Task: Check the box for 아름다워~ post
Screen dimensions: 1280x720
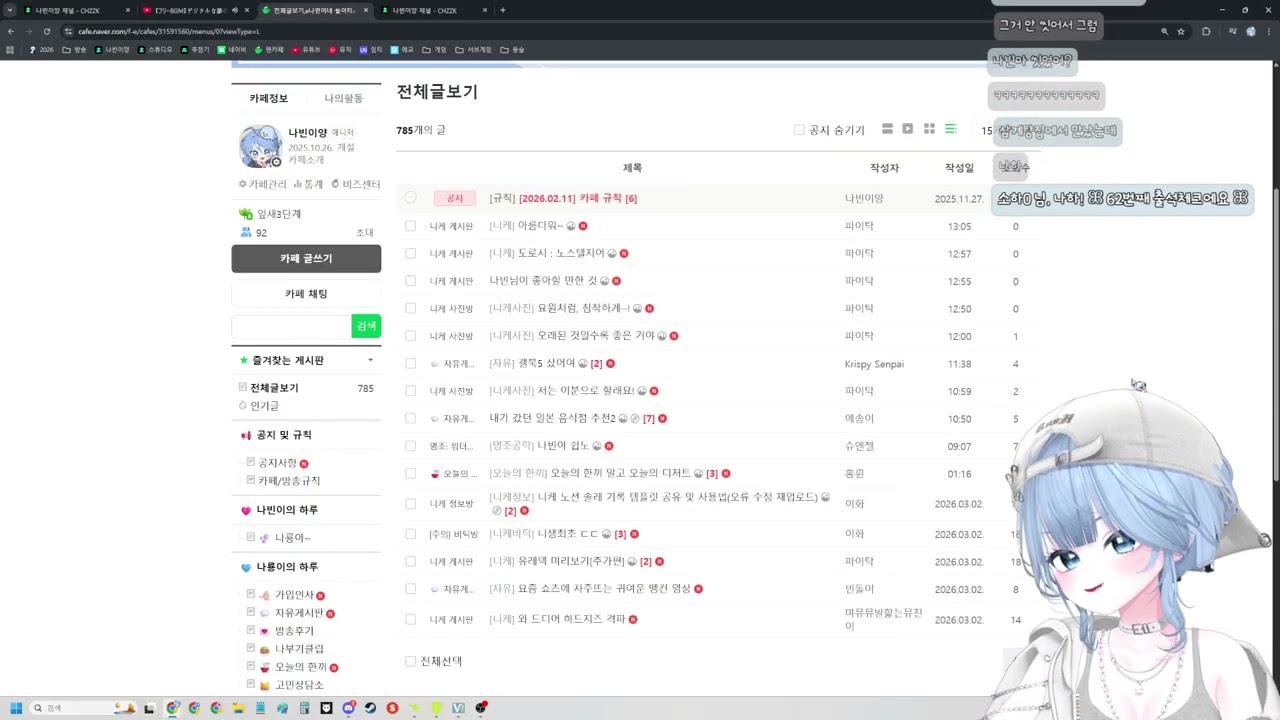Action: 410,226
